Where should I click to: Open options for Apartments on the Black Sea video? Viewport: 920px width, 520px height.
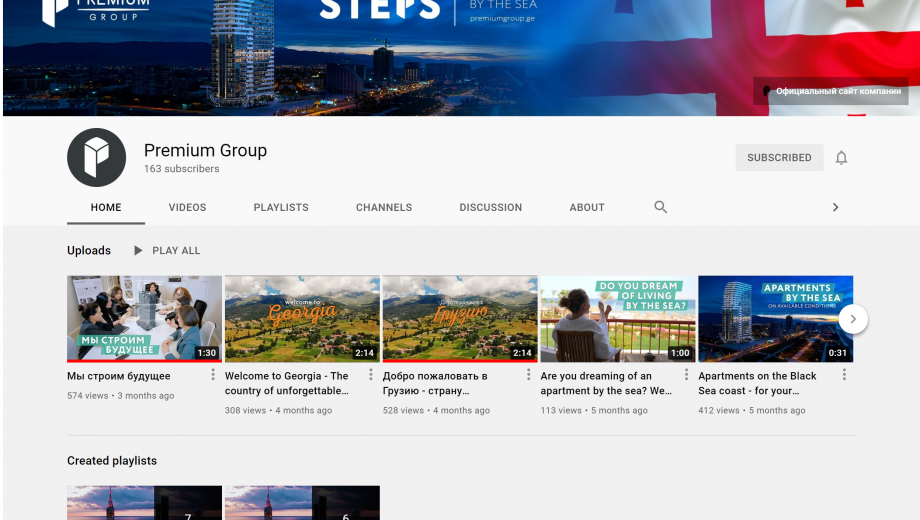pyautogui.click(x=844, y=374)
